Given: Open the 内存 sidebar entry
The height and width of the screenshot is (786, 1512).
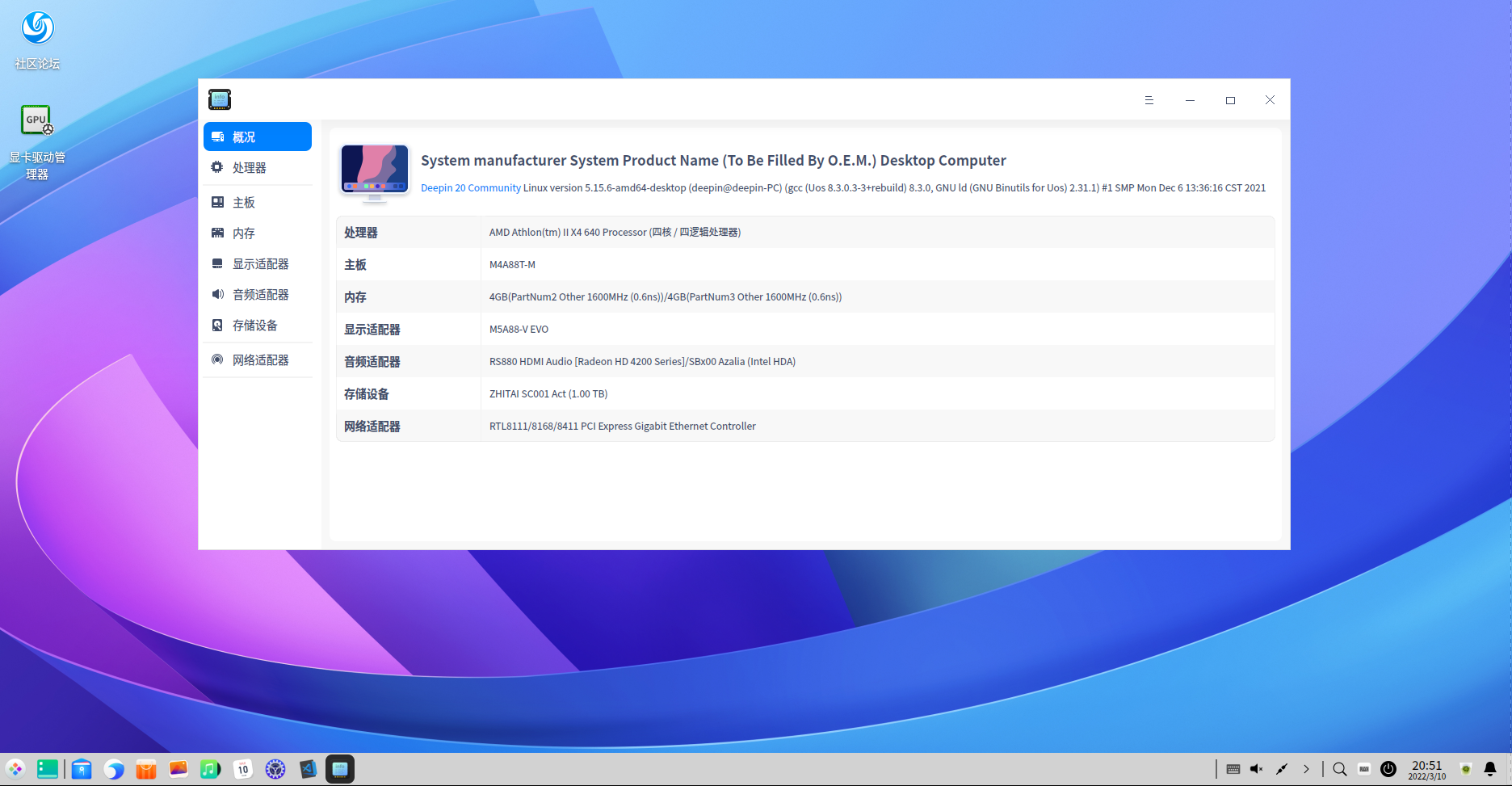Looking at the screenshot, I should pos(258,233).
